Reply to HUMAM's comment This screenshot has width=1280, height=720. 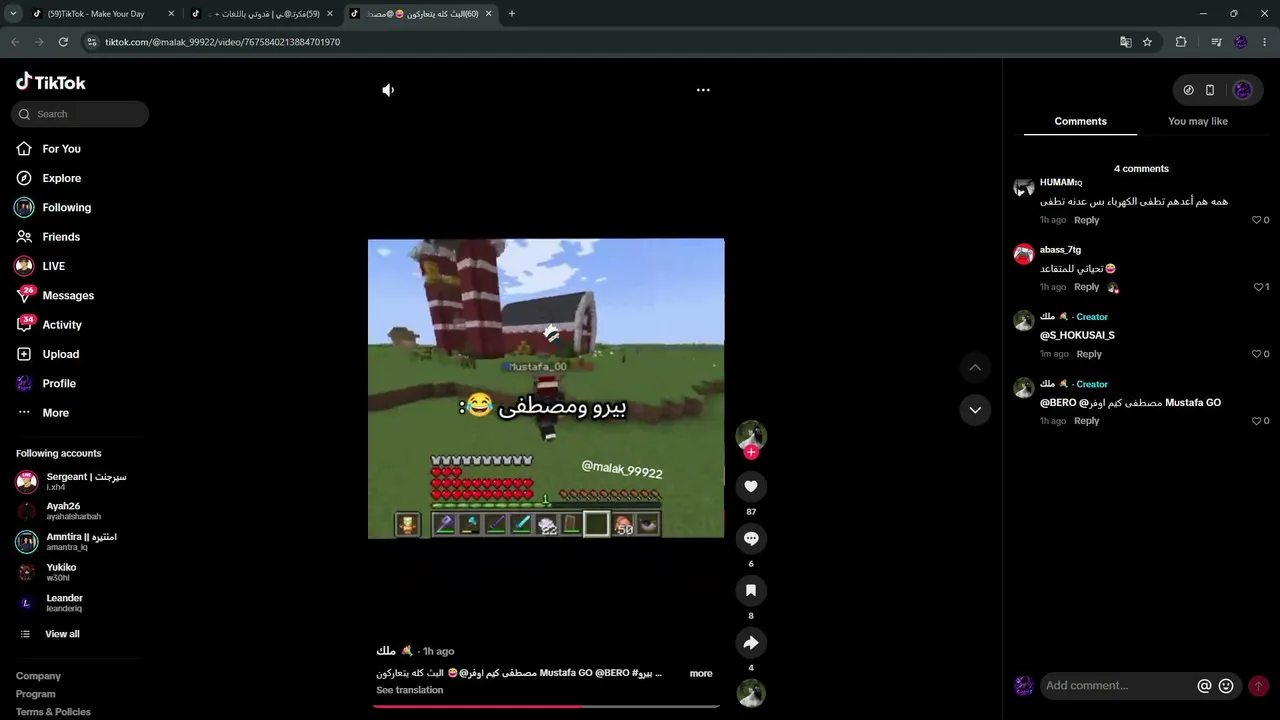click(x=1086, y=220)
